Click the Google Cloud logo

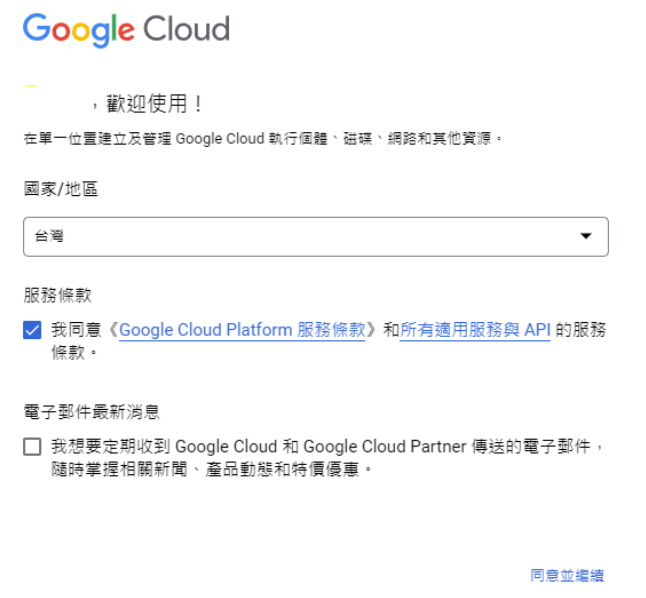pos(126,30)
